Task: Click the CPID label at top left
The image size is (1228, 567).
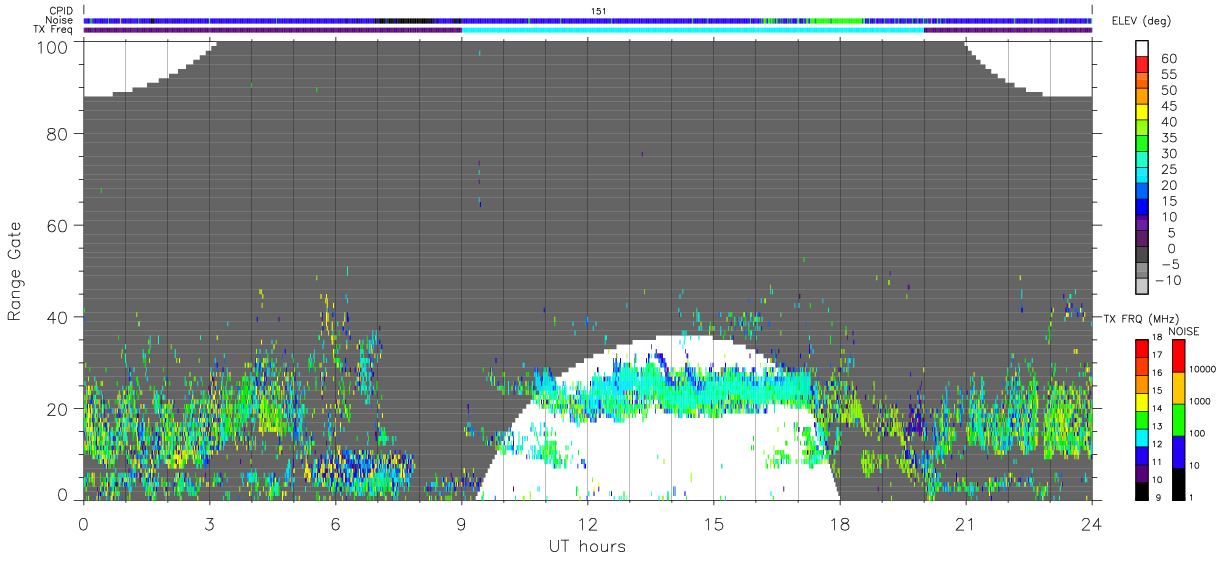Action: 59,11
